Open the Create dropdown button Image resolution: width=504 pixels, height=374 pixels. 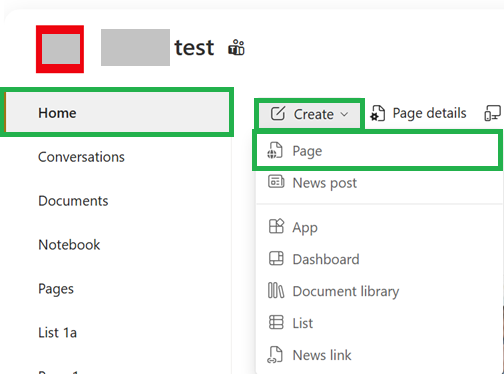pos(309,114)
